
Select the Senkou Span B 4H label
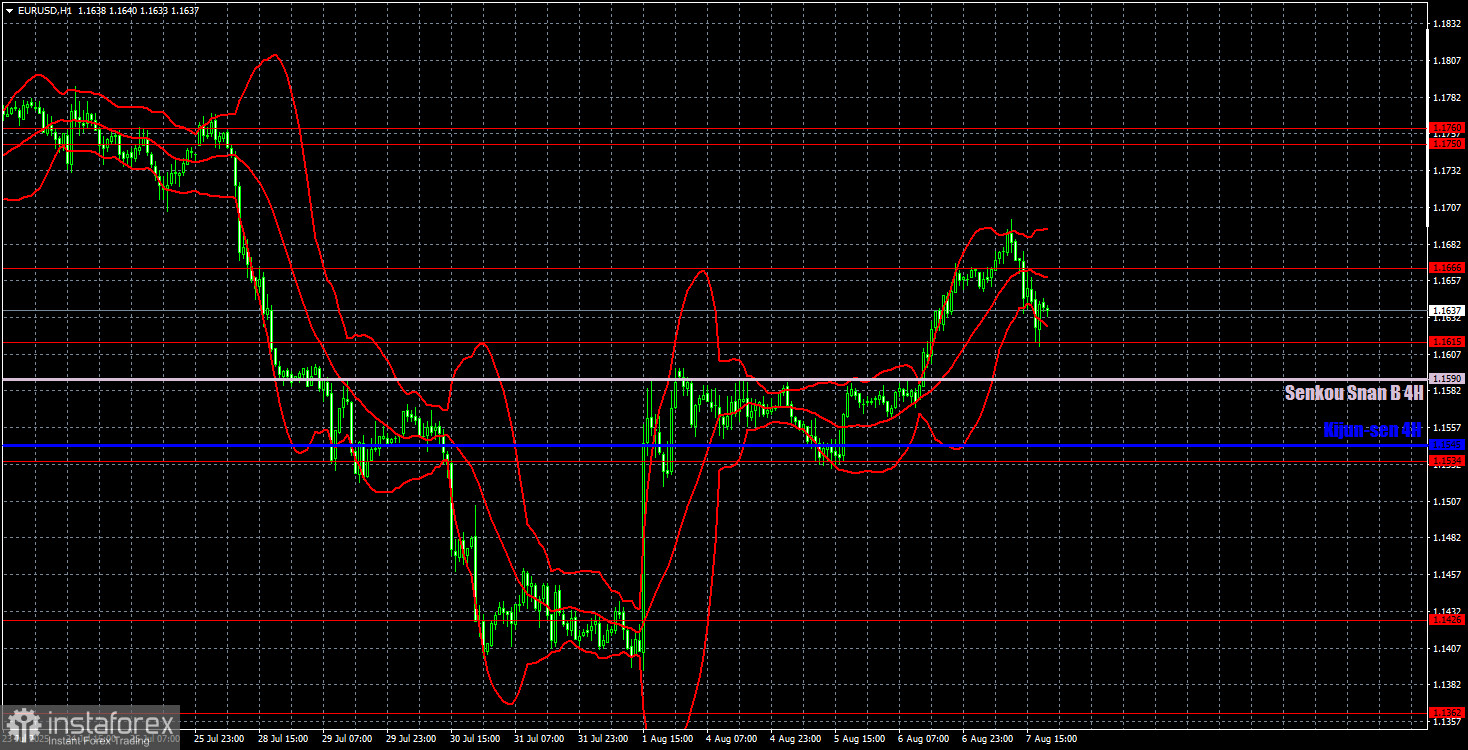(x=1353, y=393)
